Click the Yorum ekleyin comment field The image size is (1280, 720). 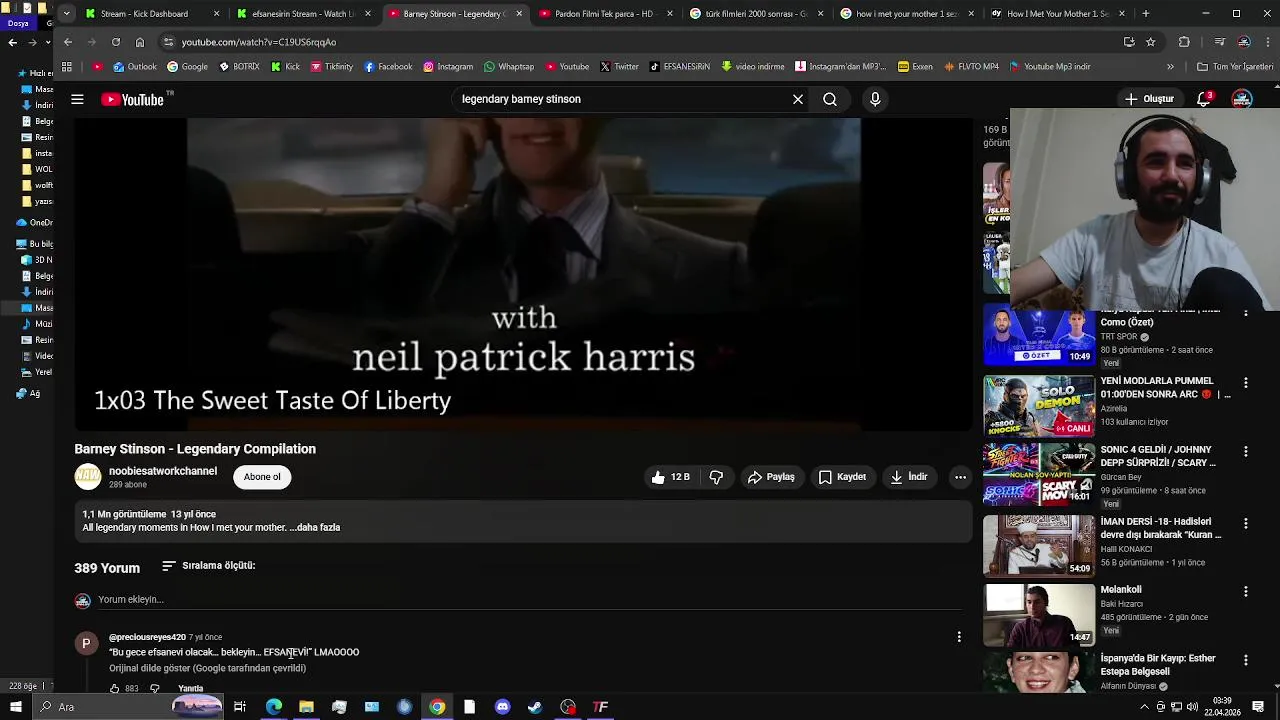click(x=530, y=600)
